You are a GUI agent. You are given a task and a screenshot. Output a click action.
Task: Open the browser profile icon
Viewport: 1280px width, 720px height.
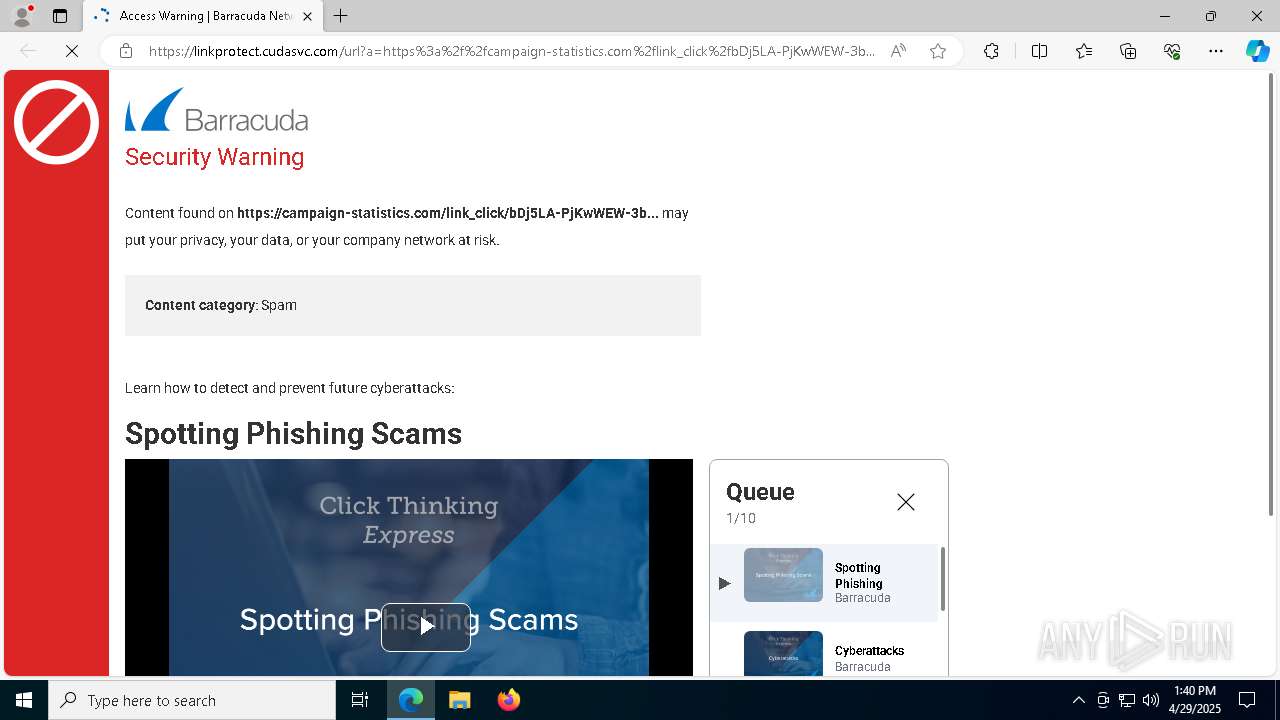coord(22,16)
